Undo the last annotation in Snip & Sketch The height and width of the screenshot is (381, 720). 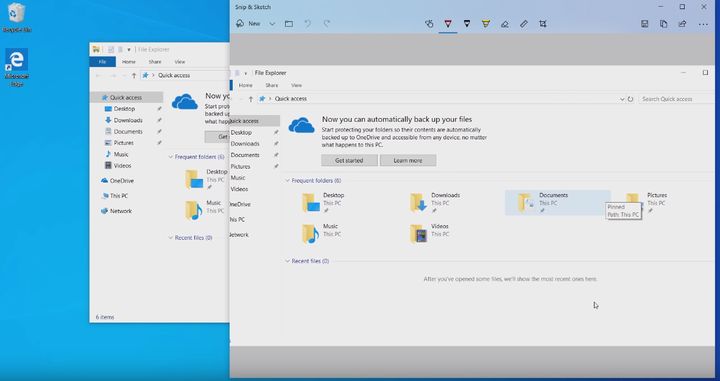308,24
